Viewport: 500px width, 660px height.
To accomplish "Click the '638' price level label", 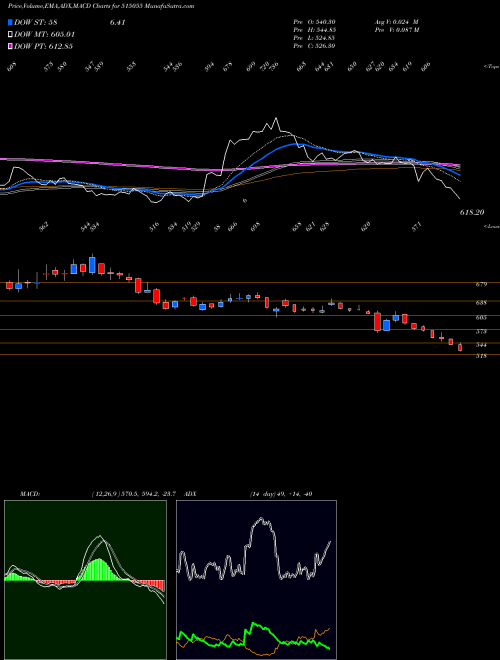I will click(x=481, y=302).
